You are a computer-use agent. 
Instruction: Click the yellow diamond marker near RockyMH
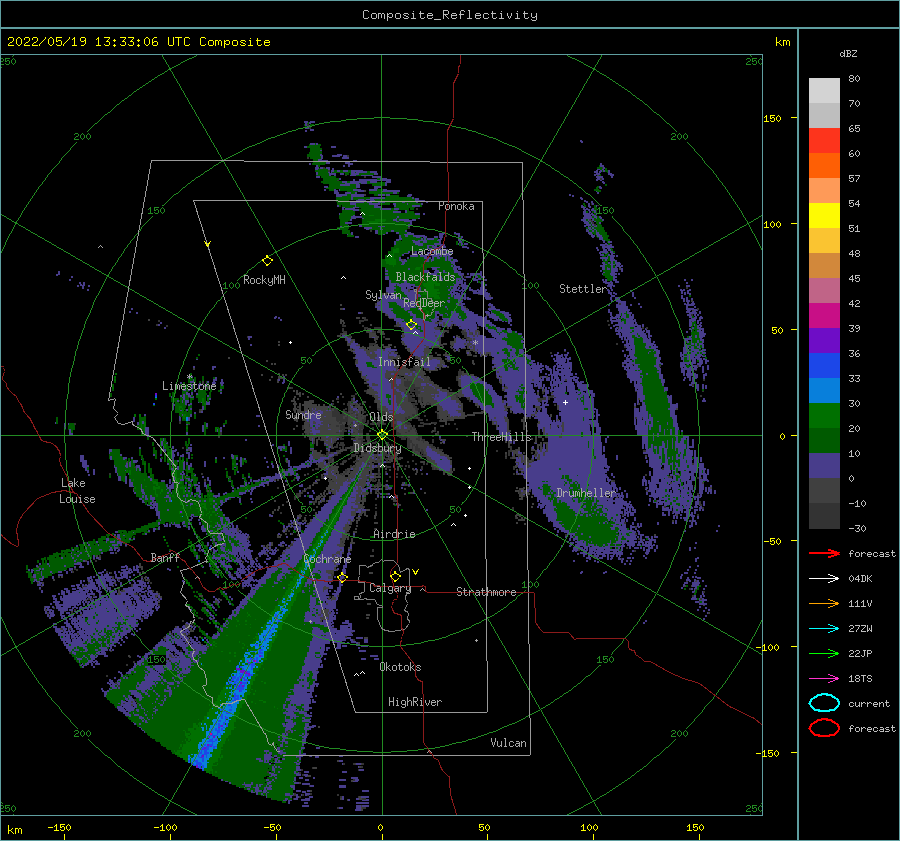click(267, 261)
